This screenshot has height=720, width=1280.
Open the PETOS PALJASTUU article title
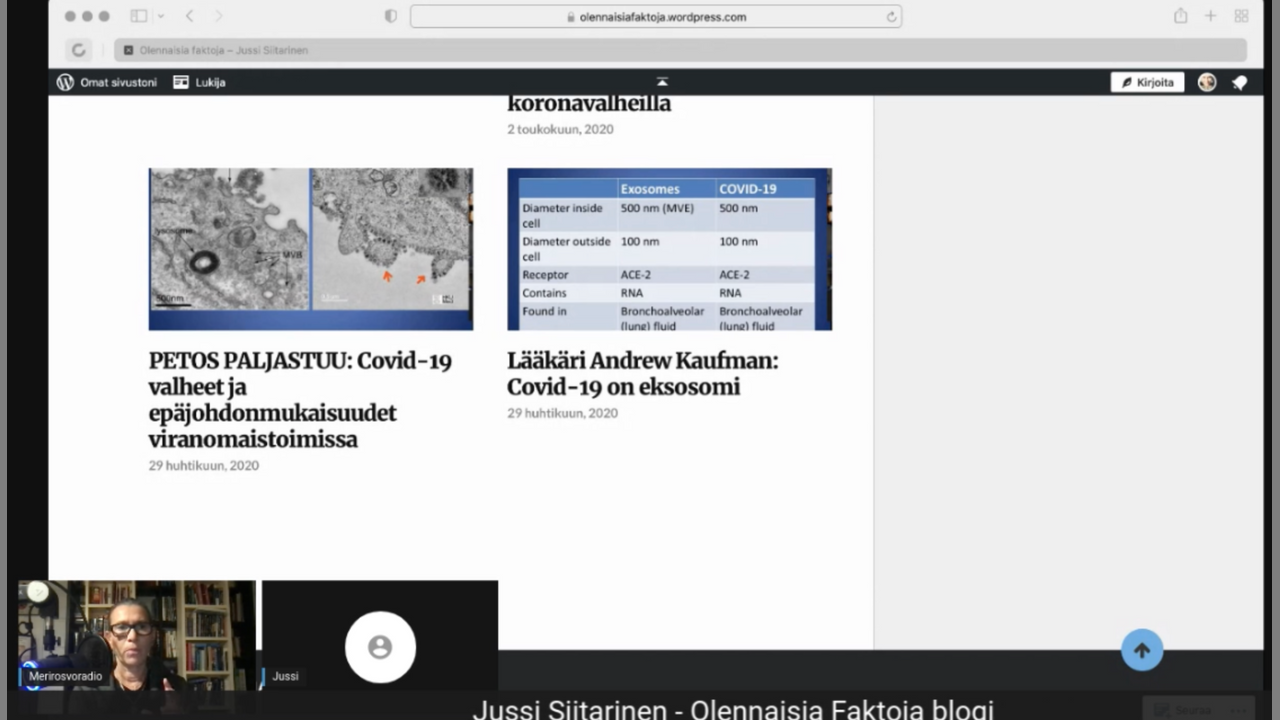coord(300,400)
